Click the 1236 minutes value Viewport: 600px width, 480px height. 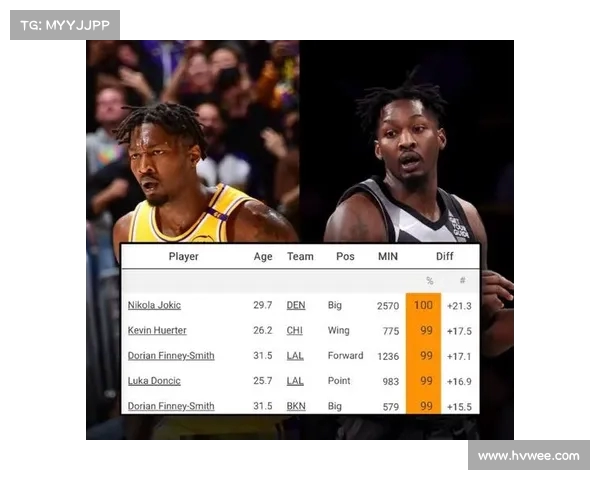[388, 356]
